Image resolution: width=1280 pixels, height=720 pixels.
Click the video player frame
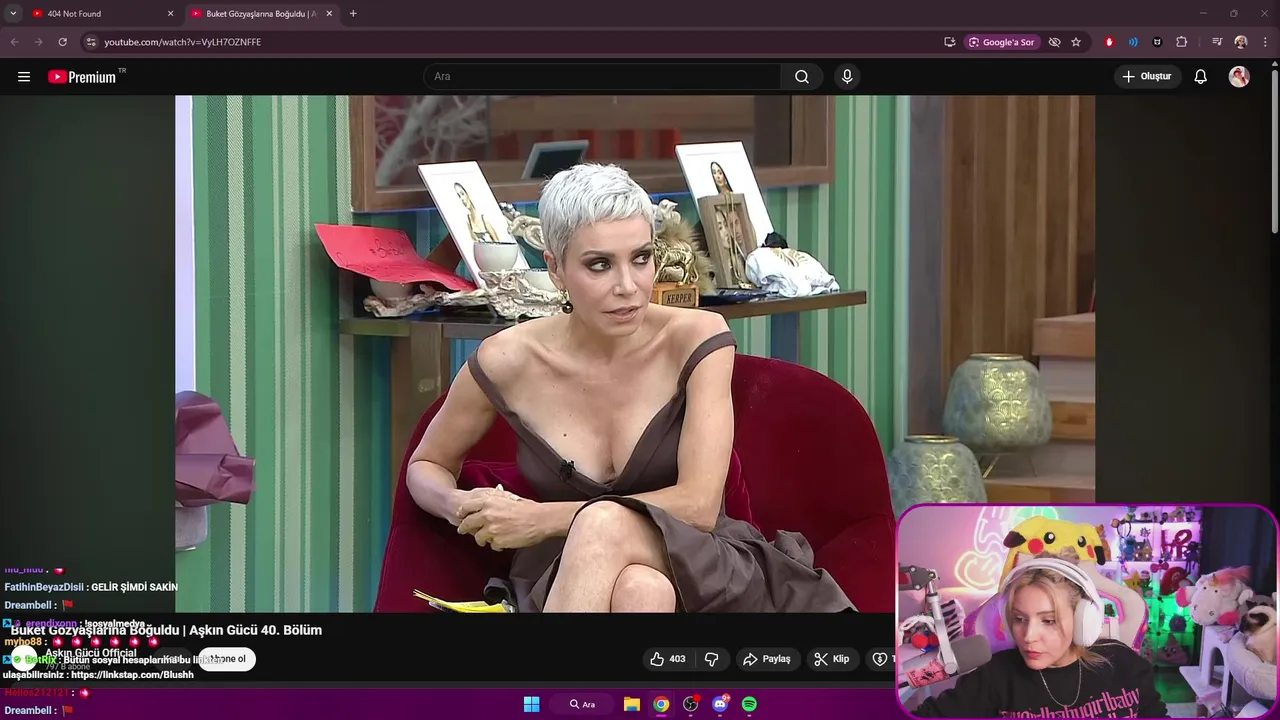tap(635, 354)
